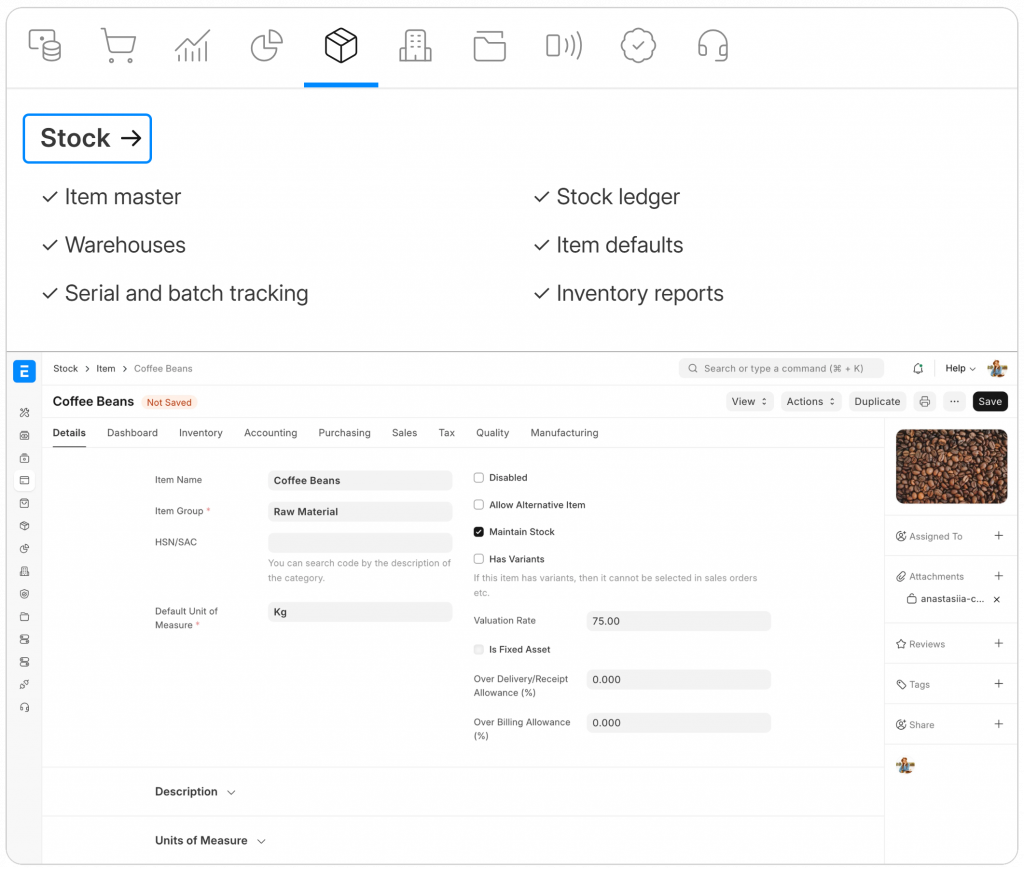
Task: Uncheck the Maintain Stock checkbox
Action: 479,532
